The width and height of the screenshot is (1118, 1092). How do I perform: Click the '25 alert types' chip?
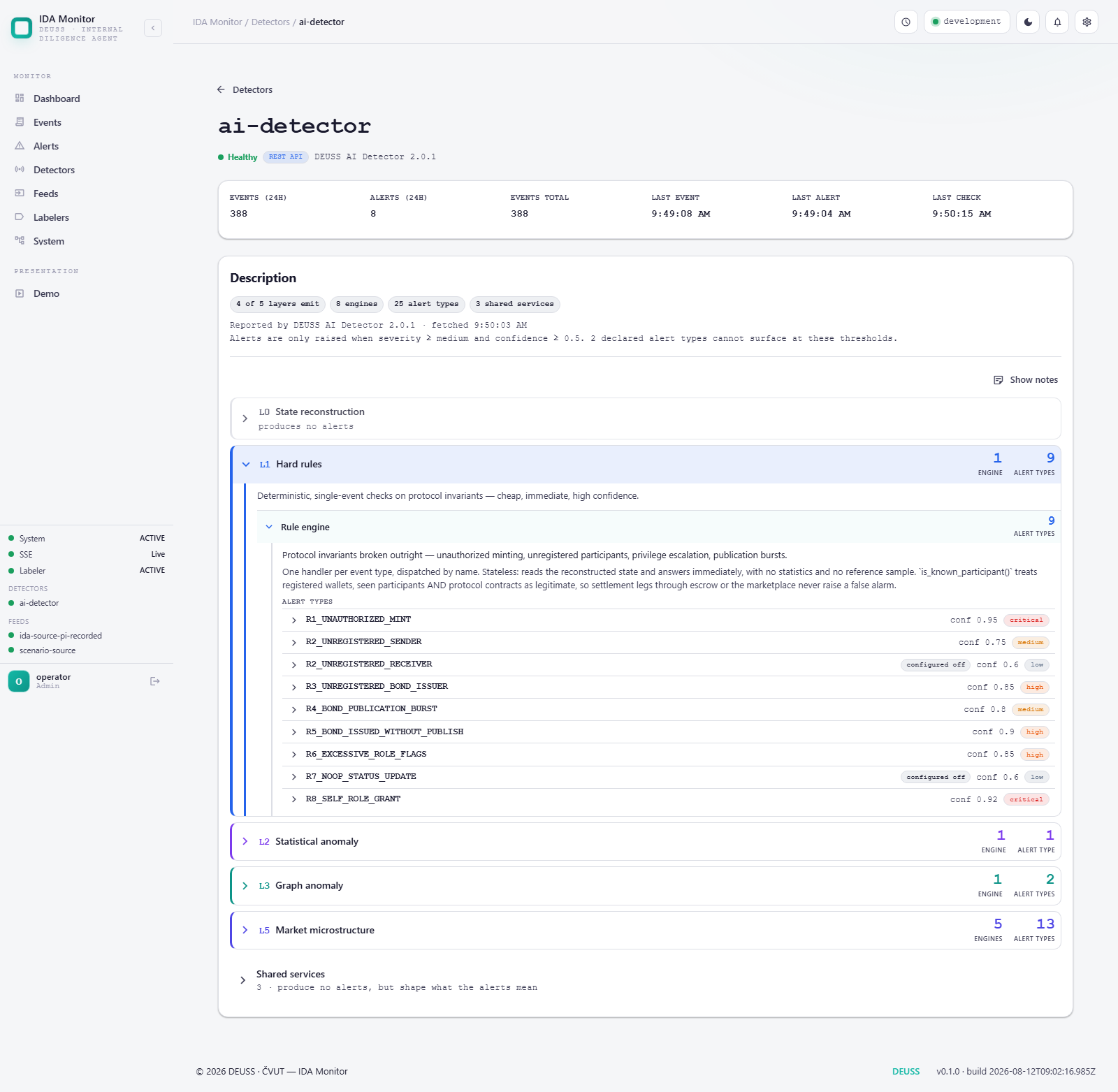[x=426, y=304]
